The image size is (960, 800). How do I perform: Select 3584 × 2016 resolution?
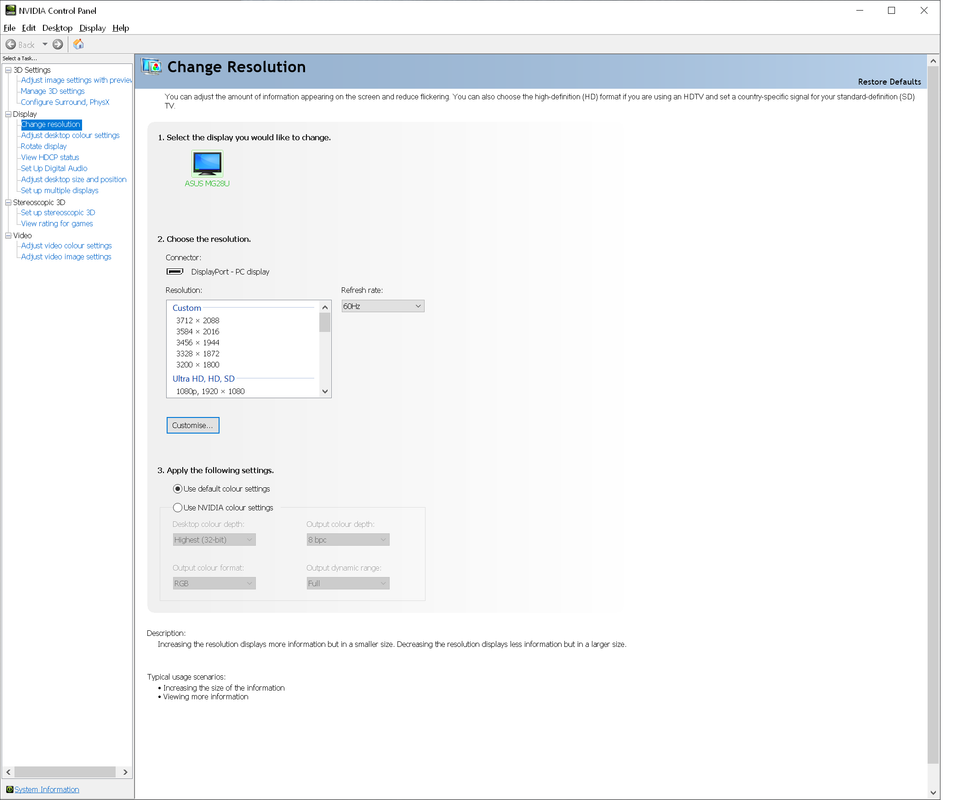point(198,331)
